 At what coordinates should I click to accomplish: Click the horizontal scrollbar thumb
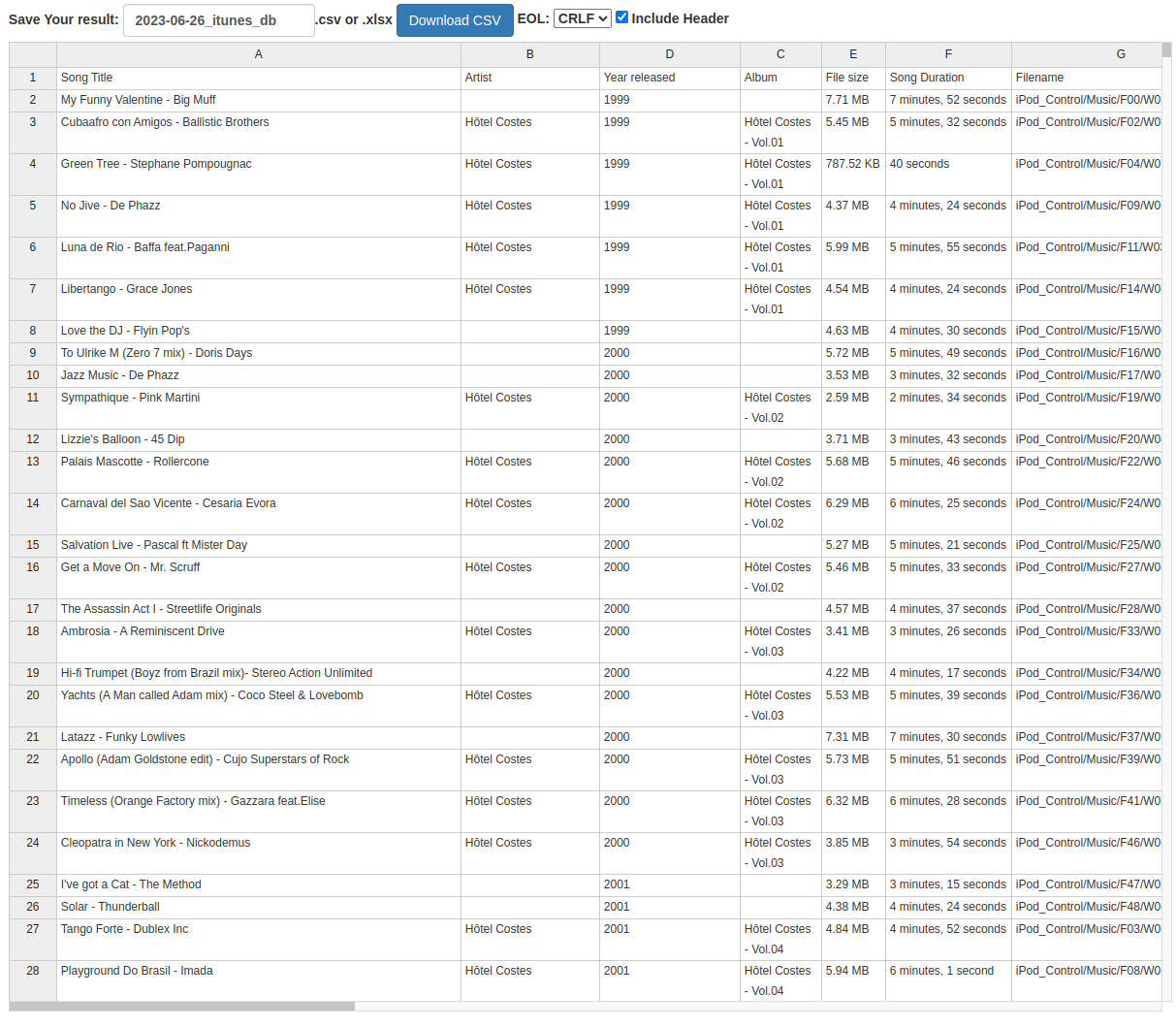(x=182, y=1007)
